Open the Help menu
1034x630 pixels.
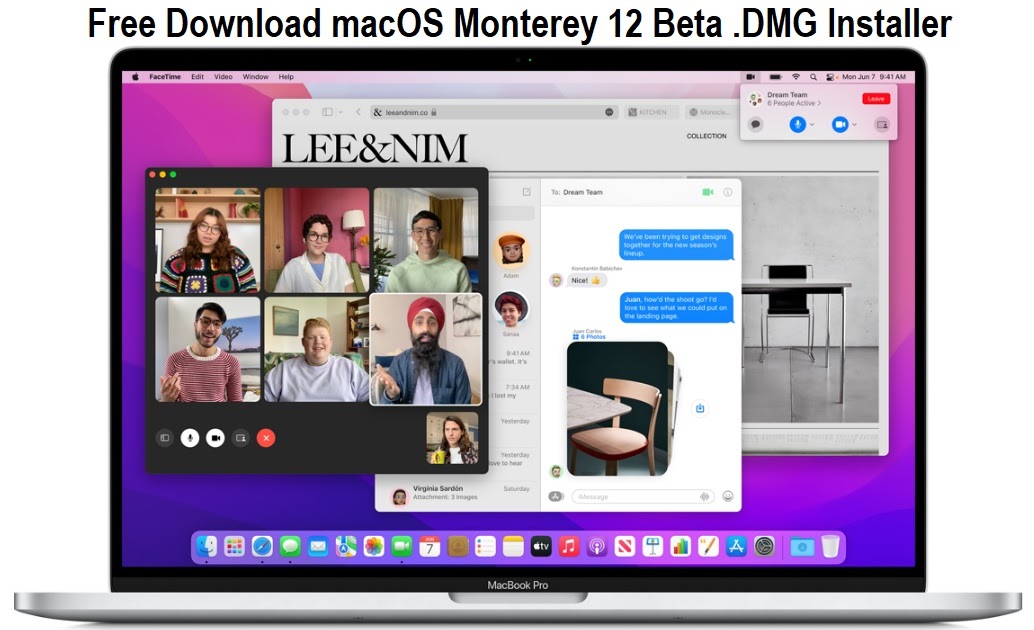tap(286, 77)
